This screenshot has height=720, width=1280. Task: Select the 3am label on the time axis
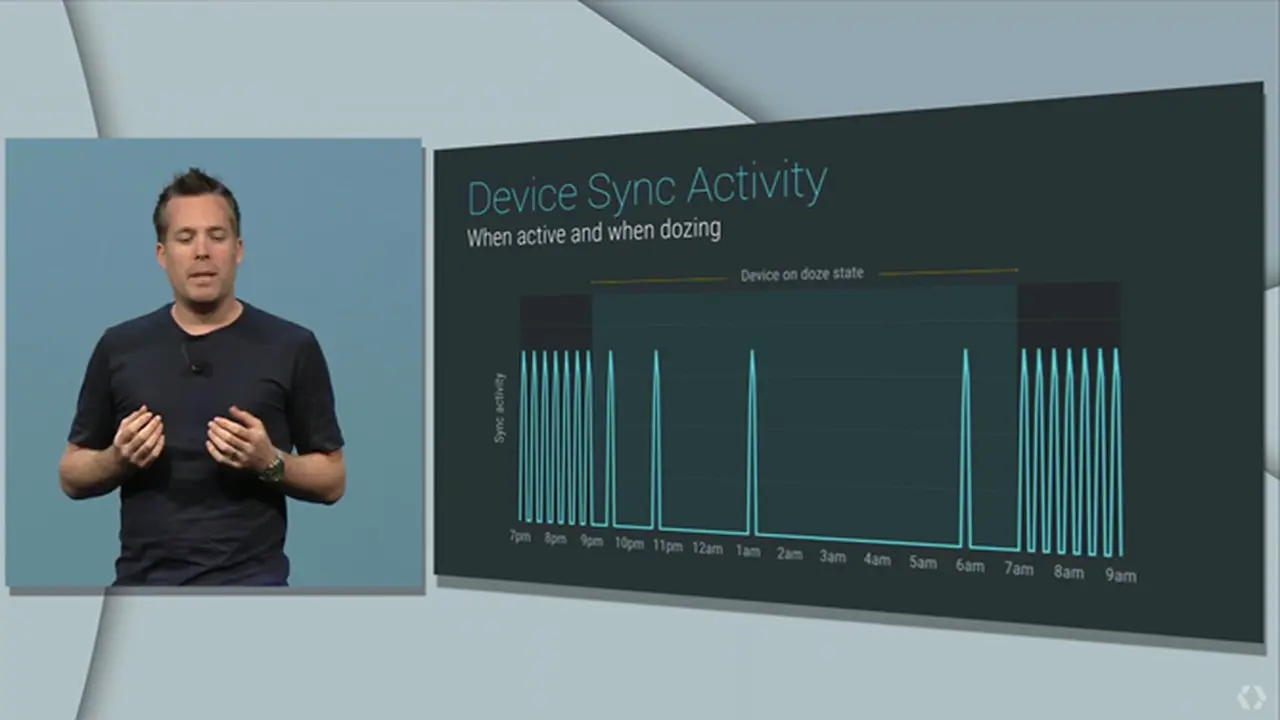(833, 556)
